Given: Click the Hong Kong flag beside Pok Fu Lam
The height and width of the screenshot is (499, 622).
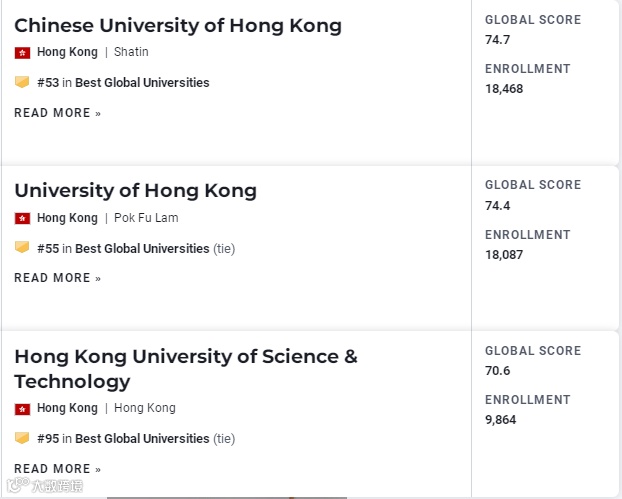Looking at the screenshot, I should click(x=22, y=219).
